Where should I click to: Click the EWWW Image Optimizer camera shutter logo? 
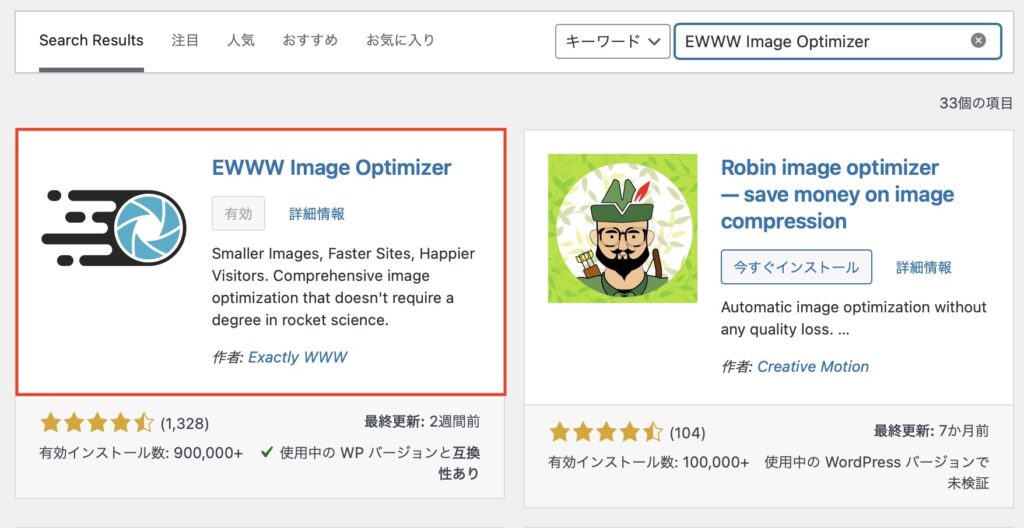114,227
